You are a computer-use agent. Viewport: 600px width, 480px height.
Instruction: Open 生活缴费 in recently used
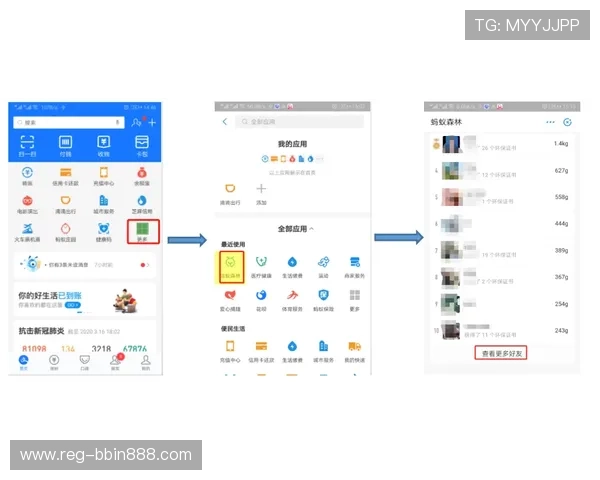292,267
